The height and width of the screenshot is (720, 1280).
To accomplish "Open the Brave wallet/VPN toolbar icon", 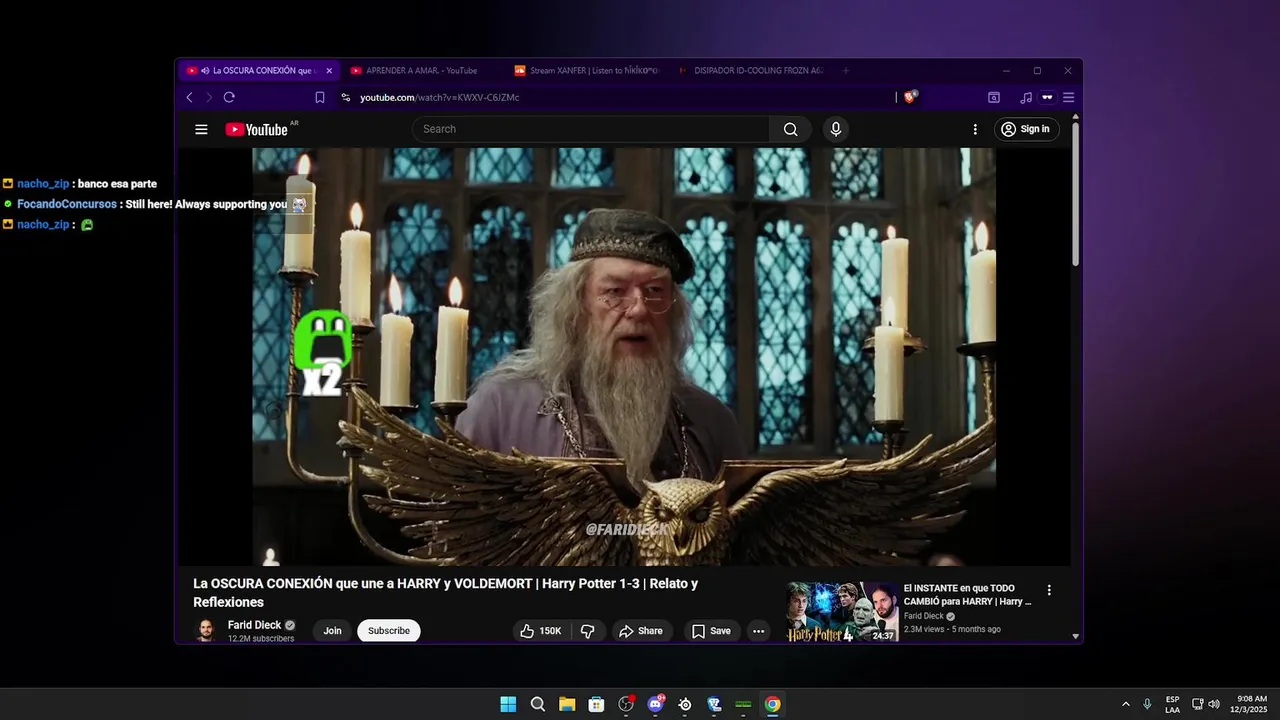I will point(1047,97).
